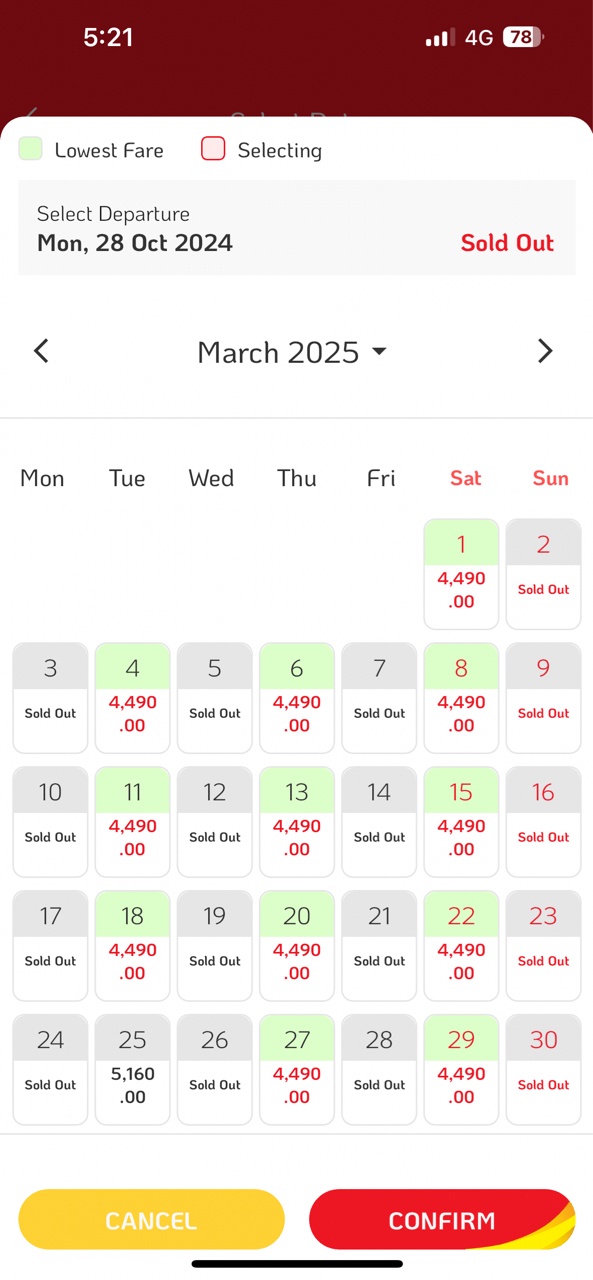Tap sold out date March 10
The height and width of the screenshot is (1280, 593).
point(50,822)
